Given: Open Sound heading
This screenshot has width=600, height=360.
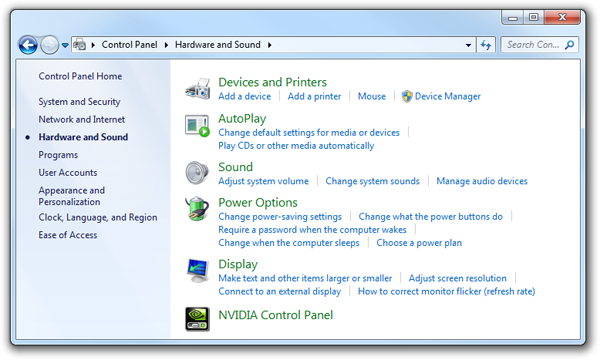Looking at the screenshot, I should tap(235, 167).
